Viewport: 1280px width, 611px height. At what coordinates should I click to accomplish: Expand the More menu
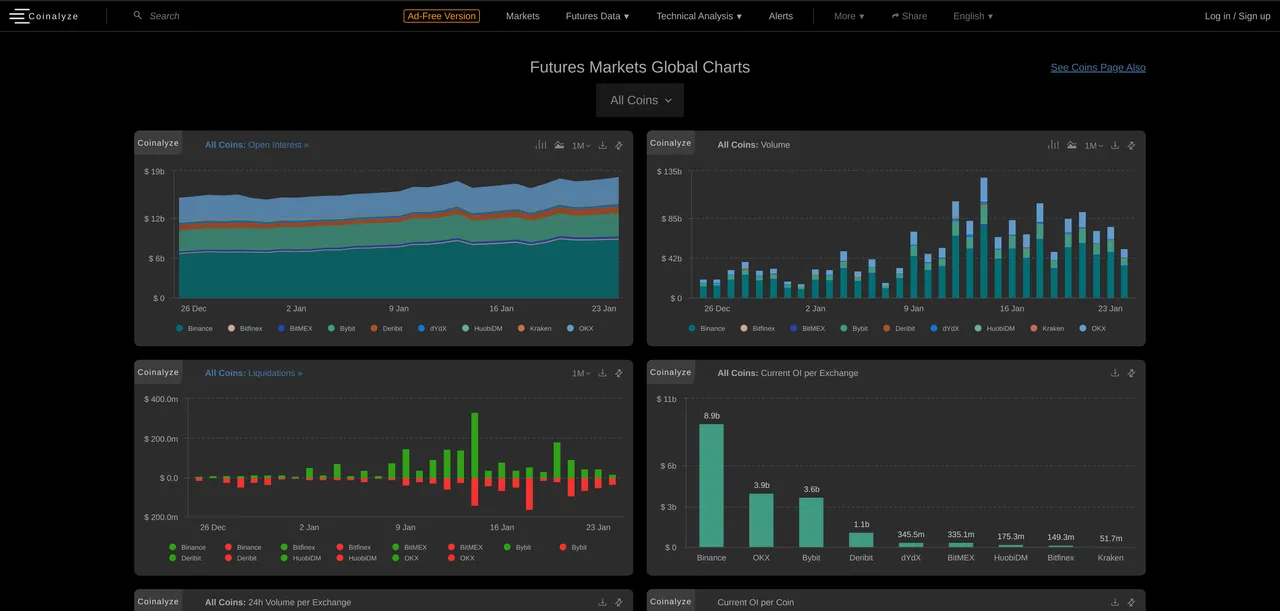(x=849, y=16)
